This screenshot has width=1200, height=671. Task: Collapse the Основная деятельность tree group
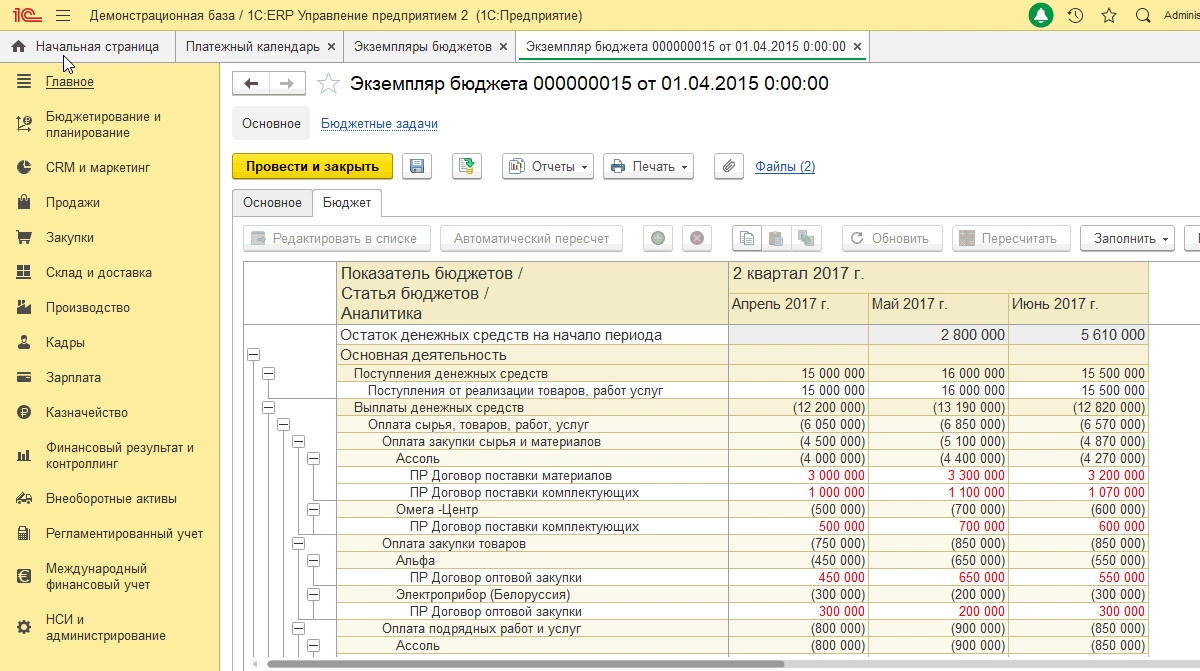point(253,355)
